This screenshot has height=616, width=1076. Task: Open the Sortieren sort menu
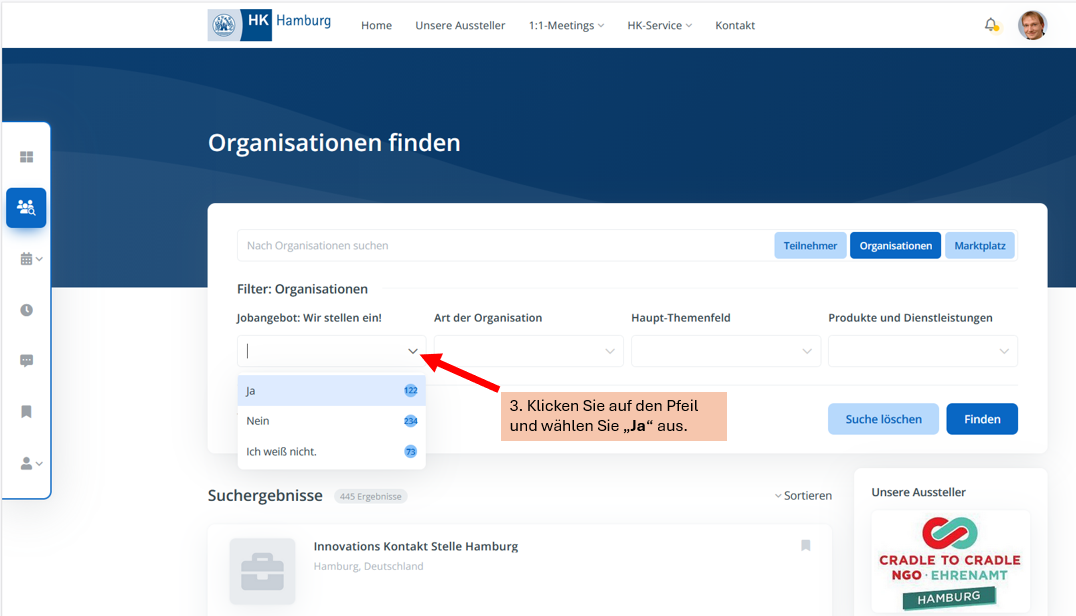[x=803, y=496]
